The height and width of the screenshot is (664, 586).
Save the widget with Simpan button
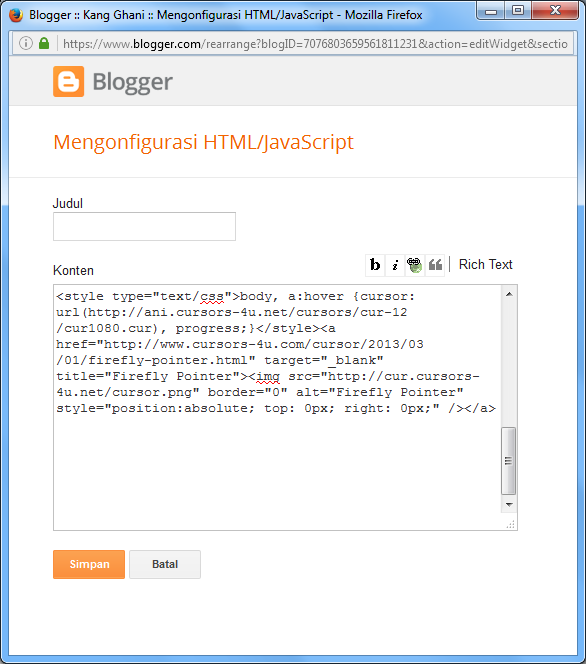point(89,564)
